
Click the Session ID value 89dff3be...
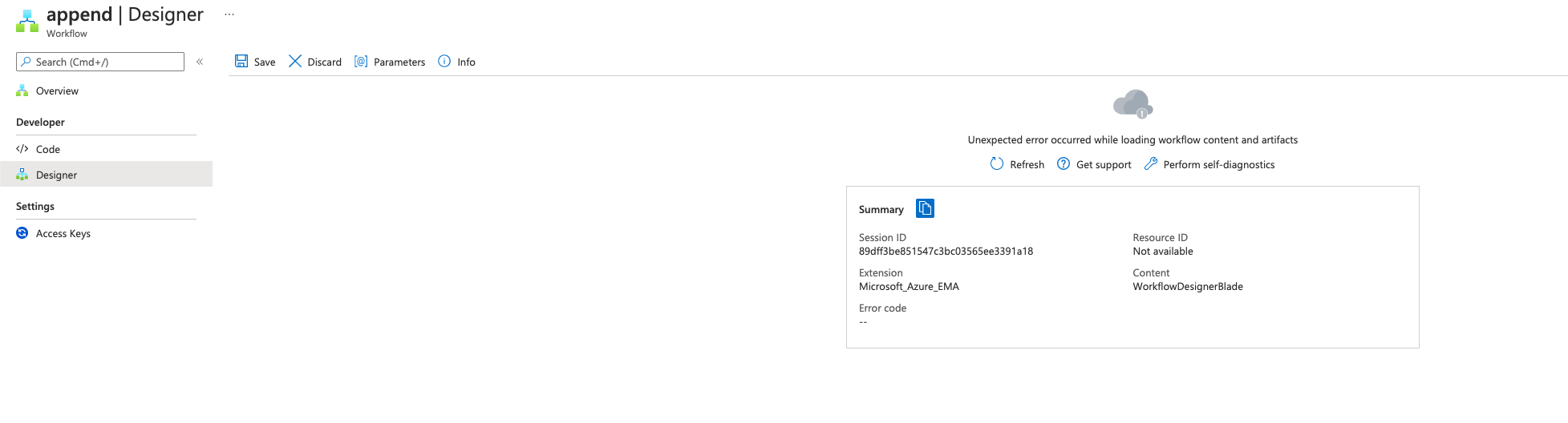[x=946, y=251]
